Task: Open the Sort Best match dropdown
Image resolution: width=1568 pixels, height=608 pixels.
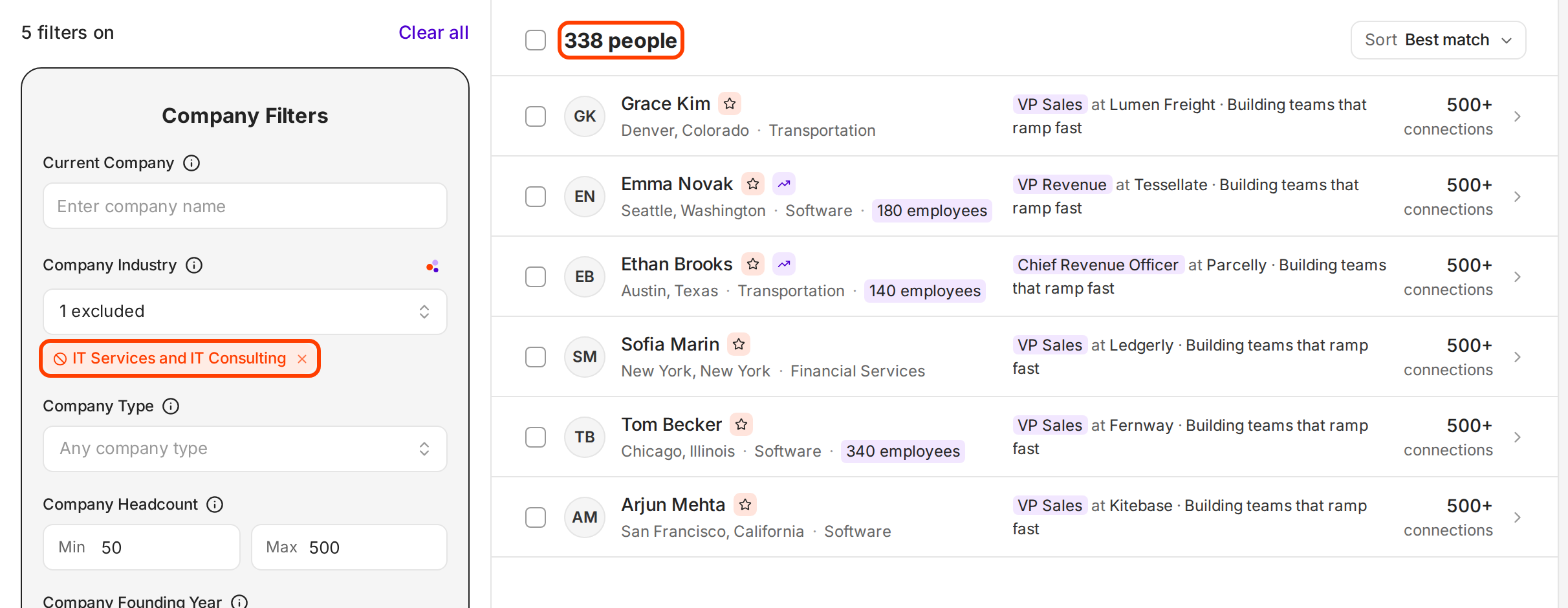Action: pyautogui.click(x=1438, y=40)
